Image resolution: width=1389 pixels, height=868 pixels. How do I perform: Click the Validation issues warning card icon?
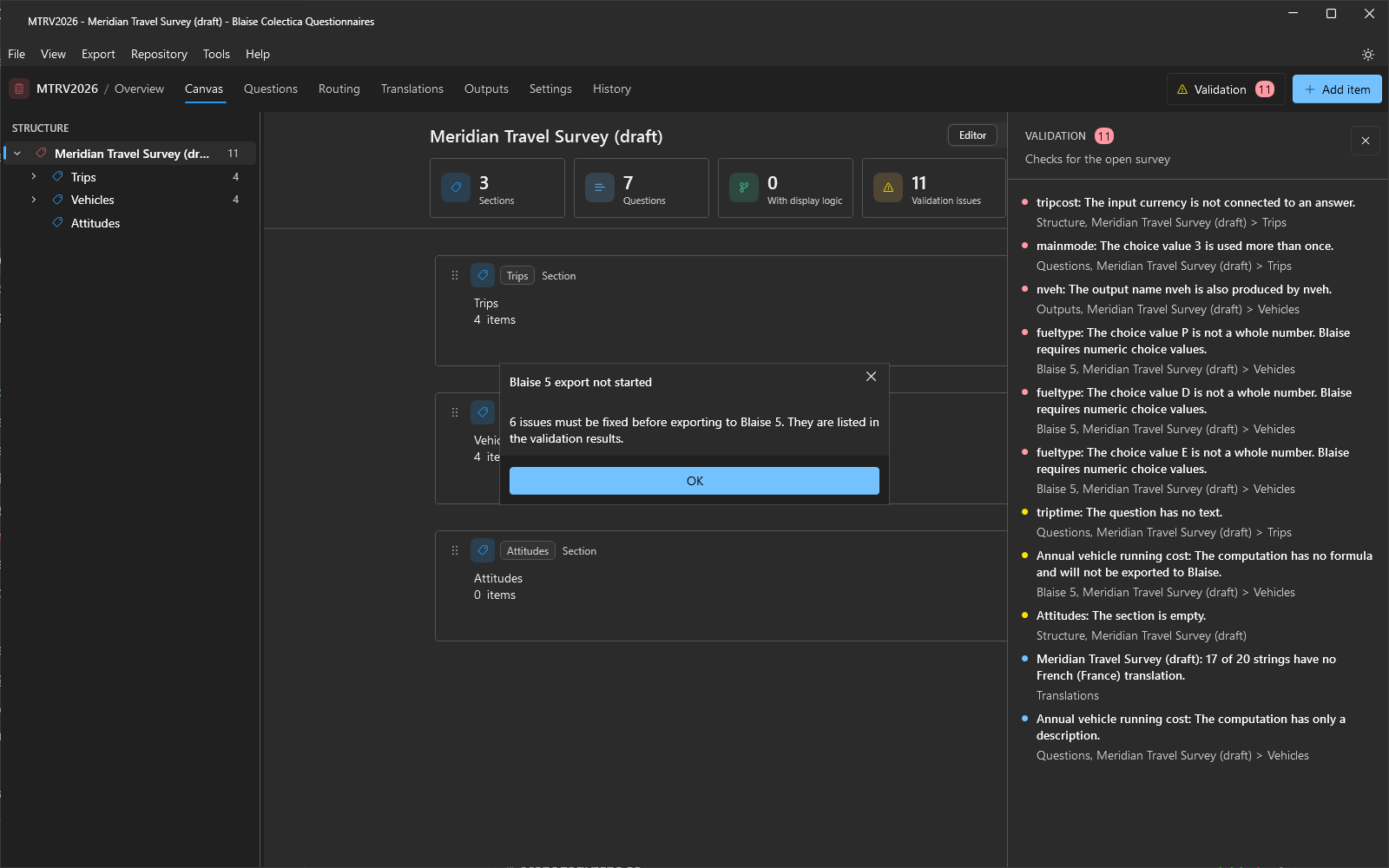(888, 187)
